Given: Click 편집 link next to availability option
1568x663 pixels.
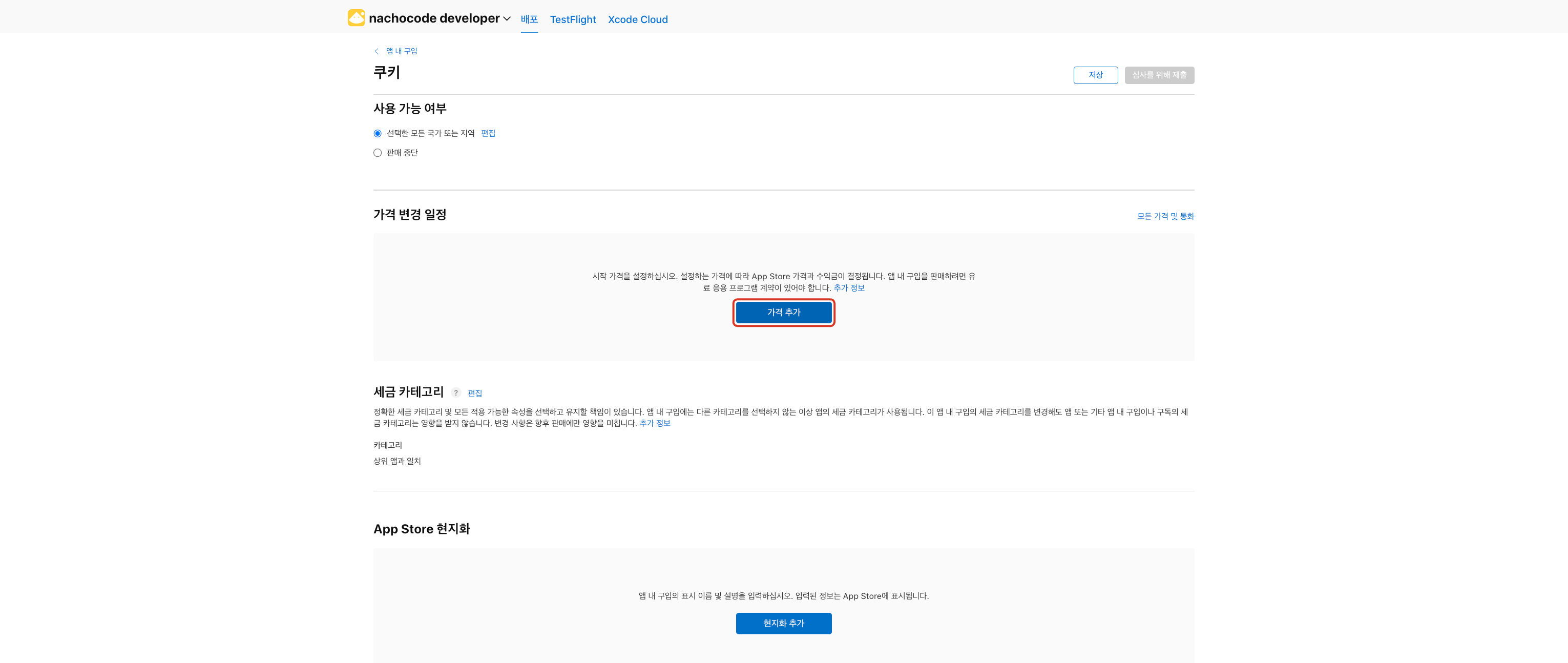Looking at the screenshot, I should (x=488, y=133).
